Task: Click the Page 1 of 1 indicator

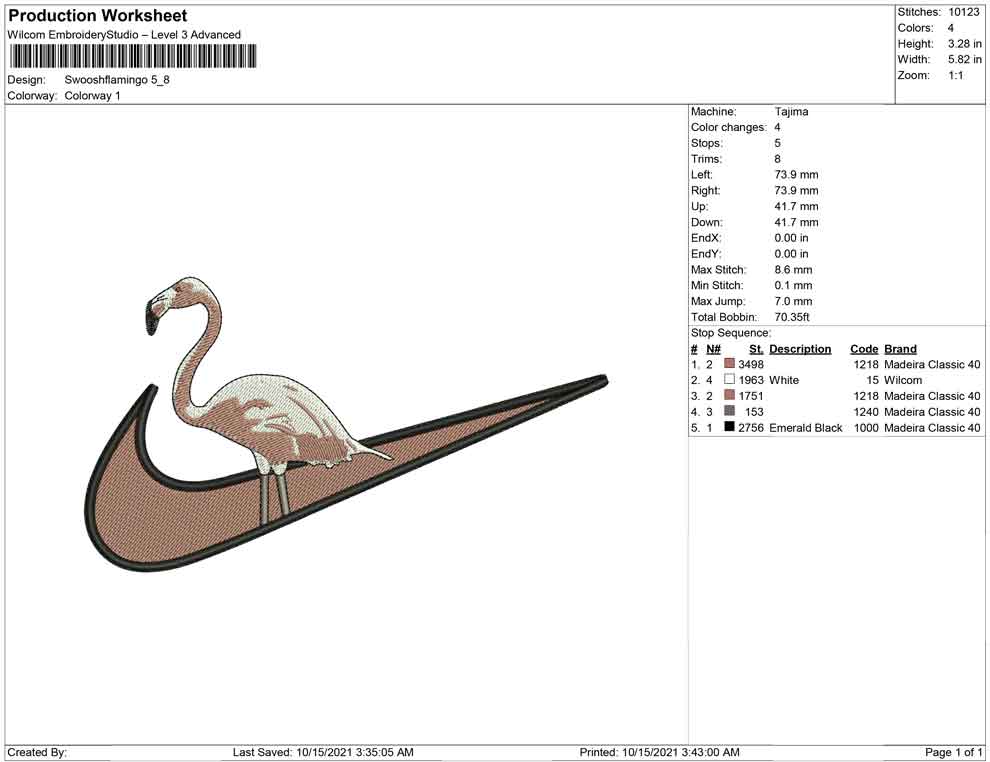Action: pyautogui.click(x=953, y=753)
